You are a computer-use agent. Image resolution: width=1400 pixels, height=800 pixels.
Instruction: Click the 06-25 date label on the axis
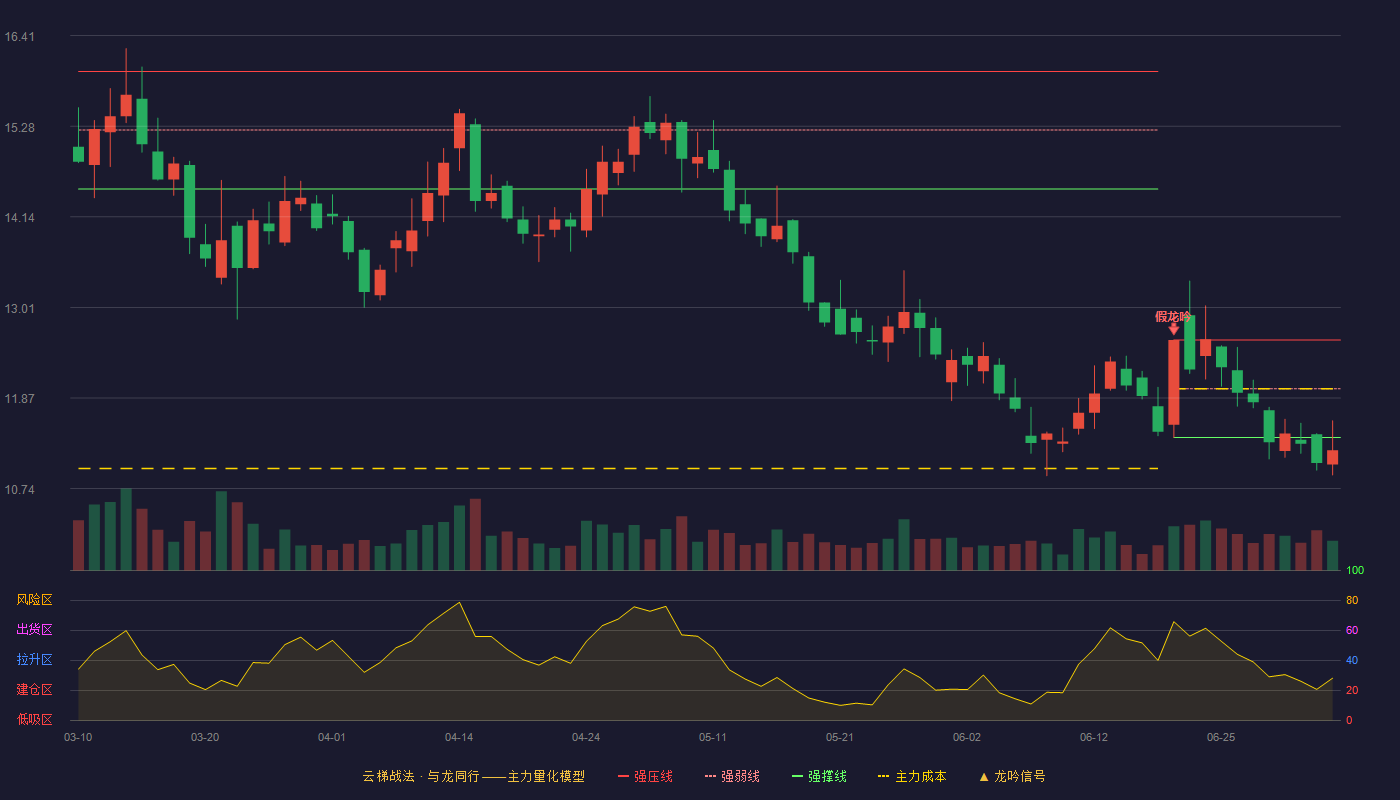pyautogui.click(x=1221, y=737)
